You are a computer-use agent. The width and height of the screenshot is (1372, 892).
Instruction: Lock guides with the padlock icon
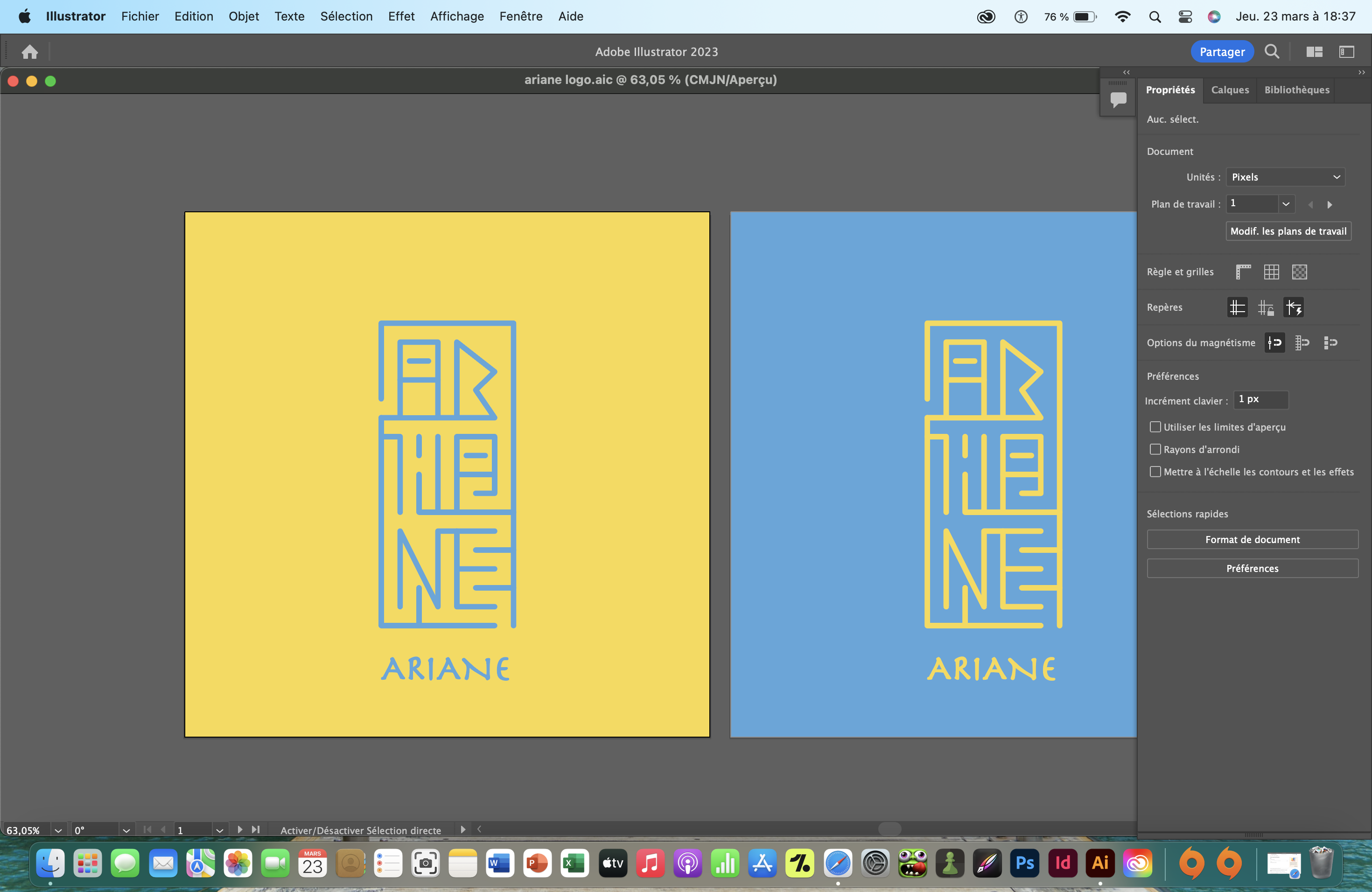click(1267, 307)
